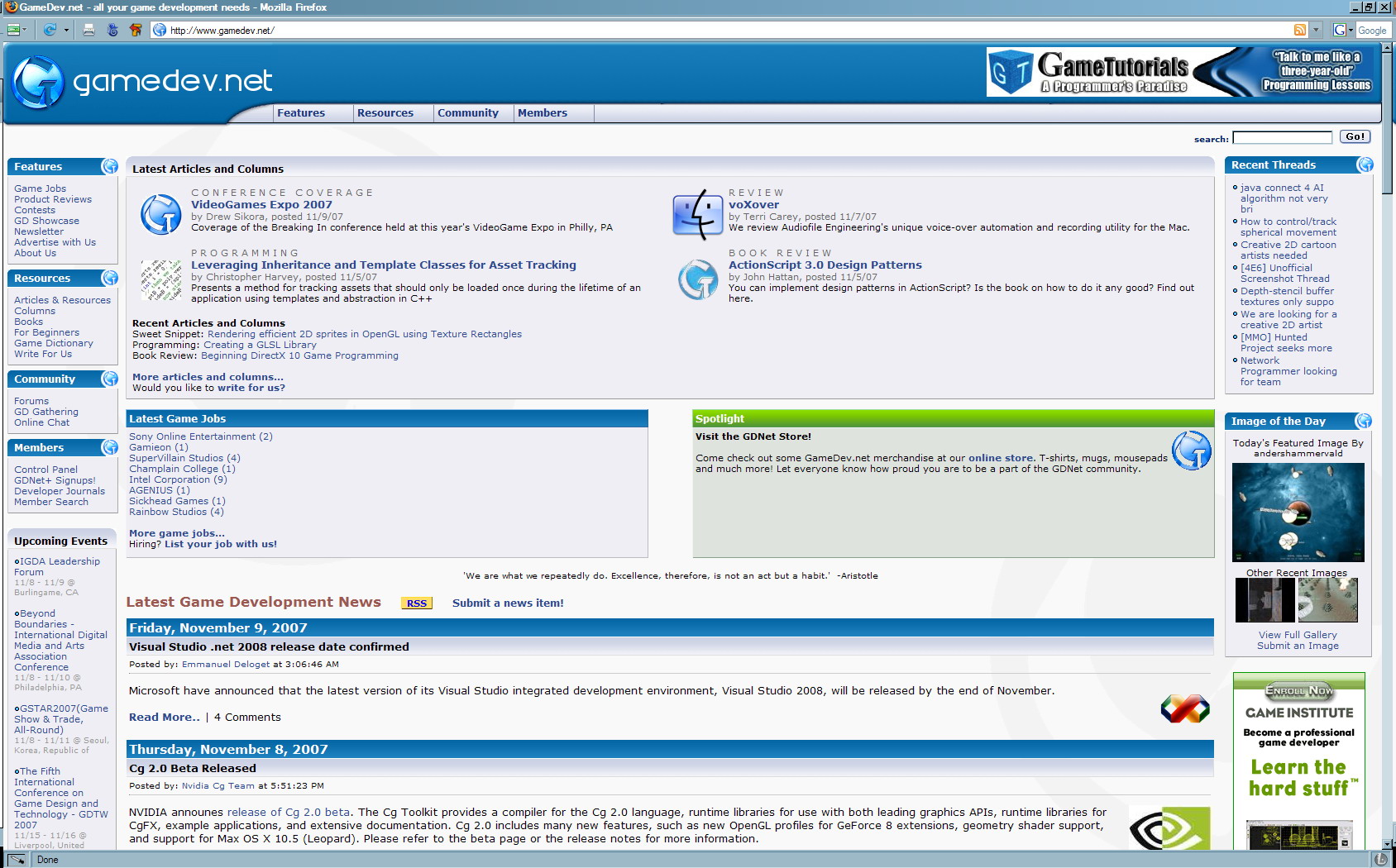
Task: Open the address bar history dropdown
Action: (x=1316, y=30)
